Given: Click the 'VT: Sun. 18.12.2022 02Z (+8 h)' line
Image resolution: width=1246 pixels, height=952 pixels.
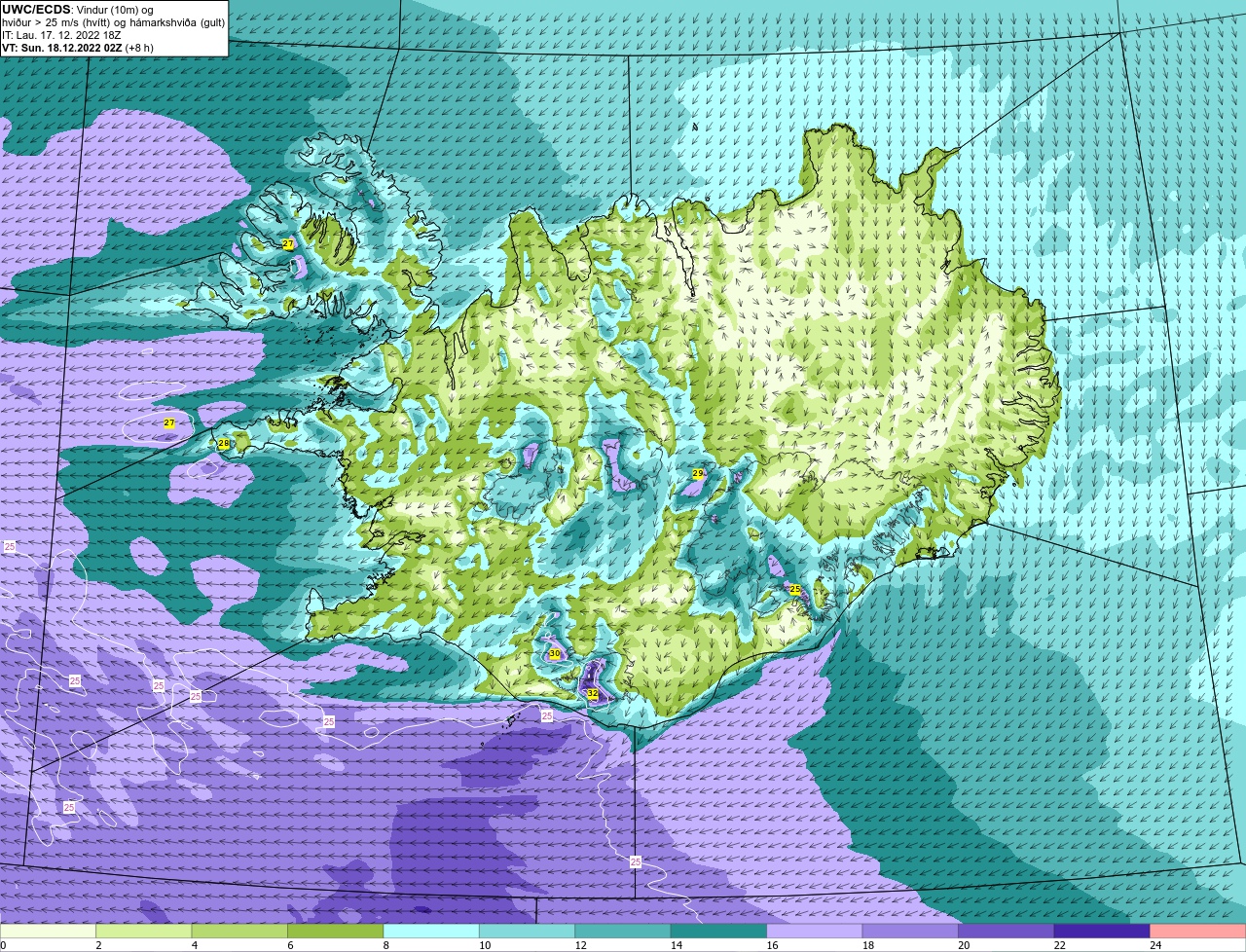Looking at the screenshot, I should pos(78,48).
